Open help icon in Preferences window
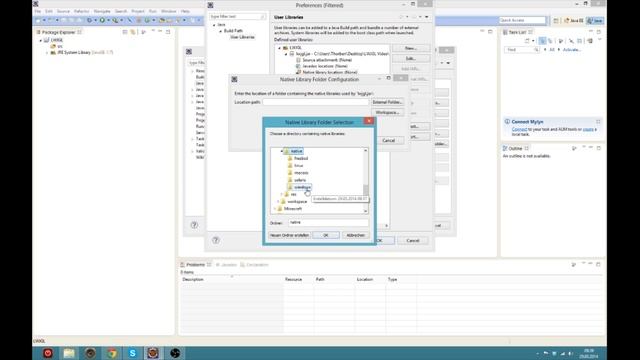Viewport: 640px width, 360px height. coord(216,240)
